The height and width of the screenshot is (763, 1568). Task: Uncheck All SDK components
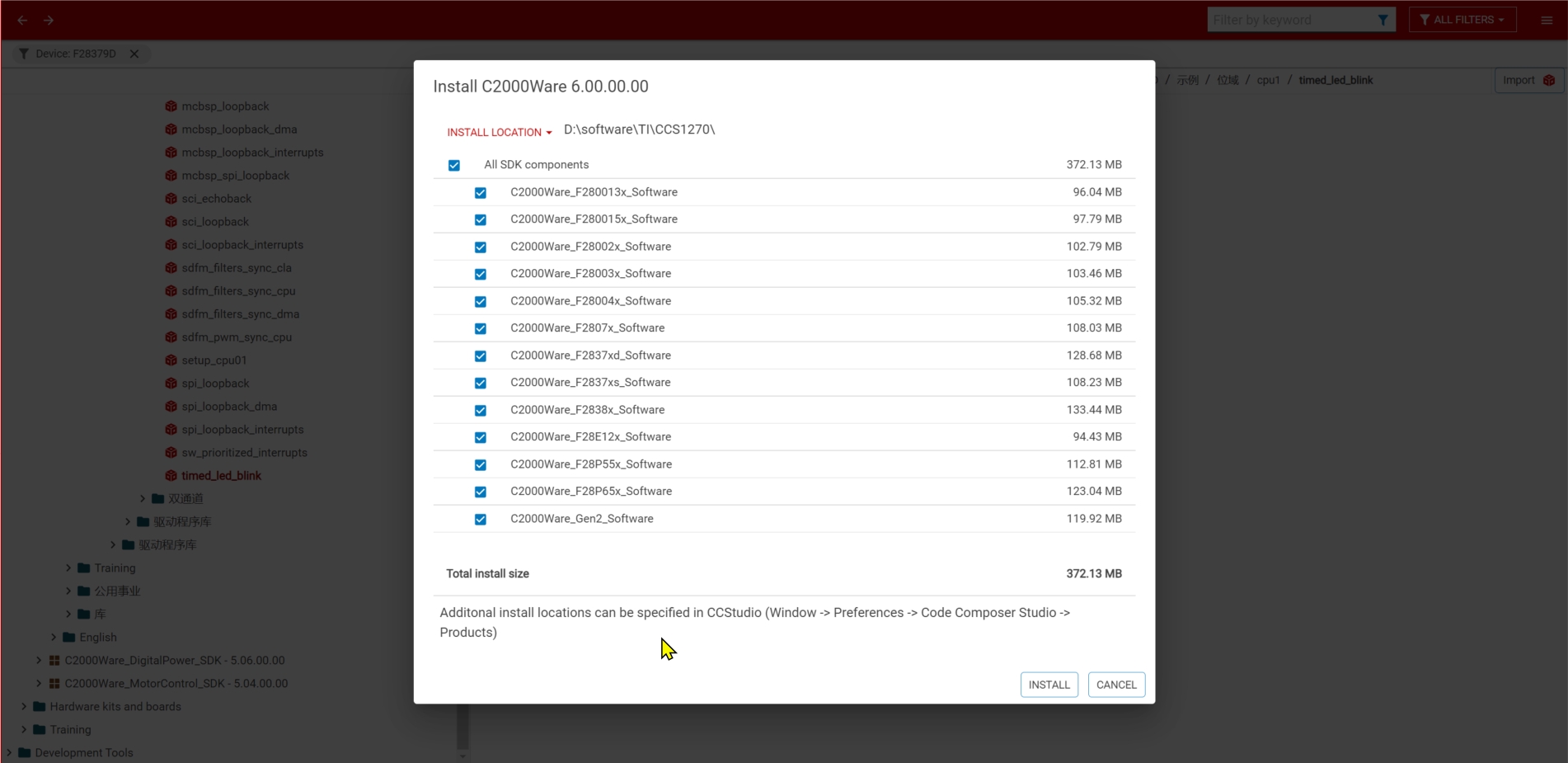pos(454,165)
